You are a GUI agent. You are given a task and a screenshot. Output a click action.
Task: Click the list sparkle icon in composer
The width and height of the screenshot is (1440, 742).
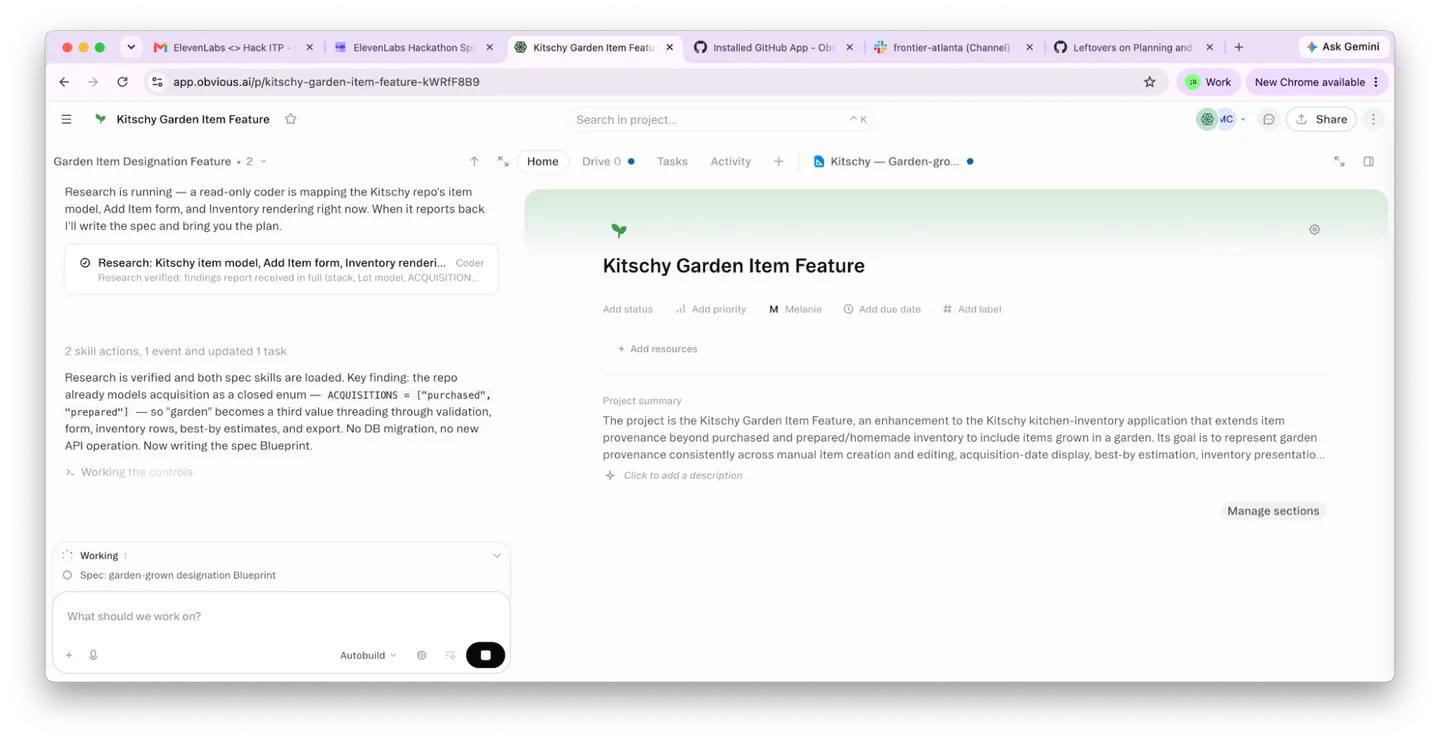pos(450,655)
